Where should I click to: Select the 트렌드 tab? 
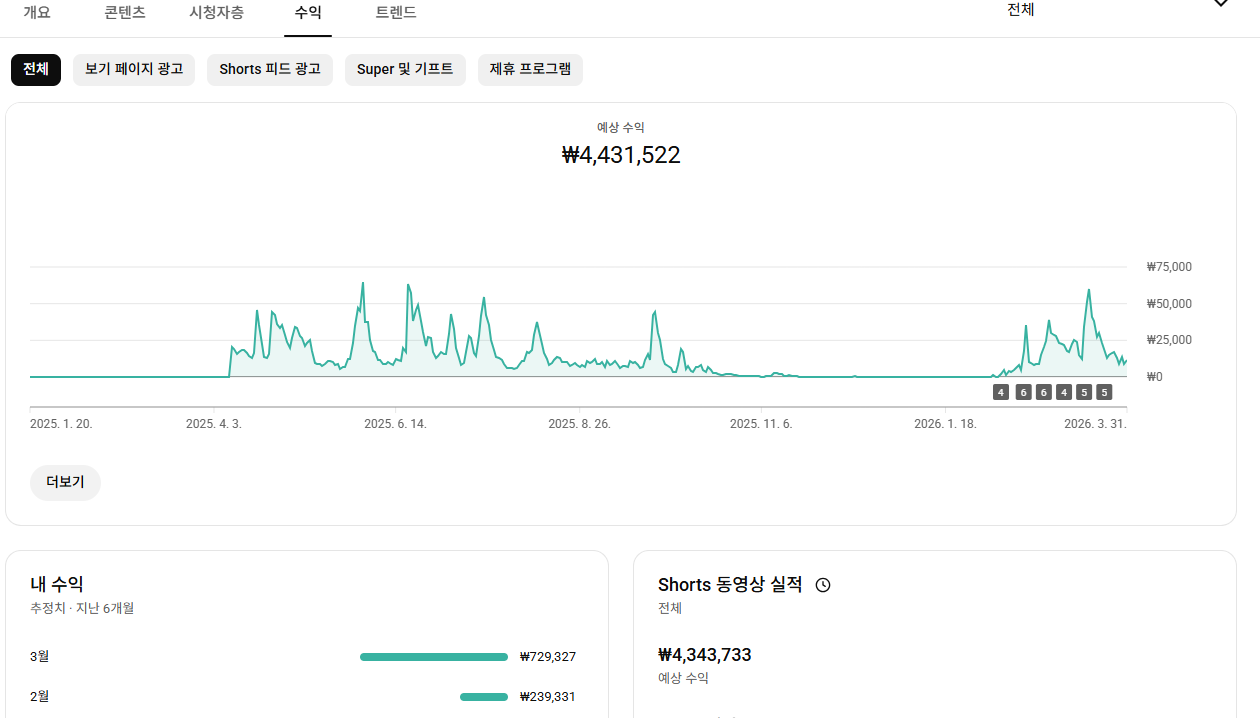point(396,13)
